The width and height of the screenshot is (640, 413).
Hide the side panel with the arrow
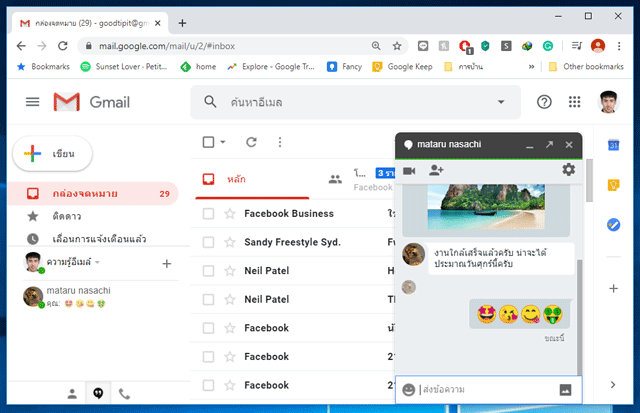[x=613, y=384]
